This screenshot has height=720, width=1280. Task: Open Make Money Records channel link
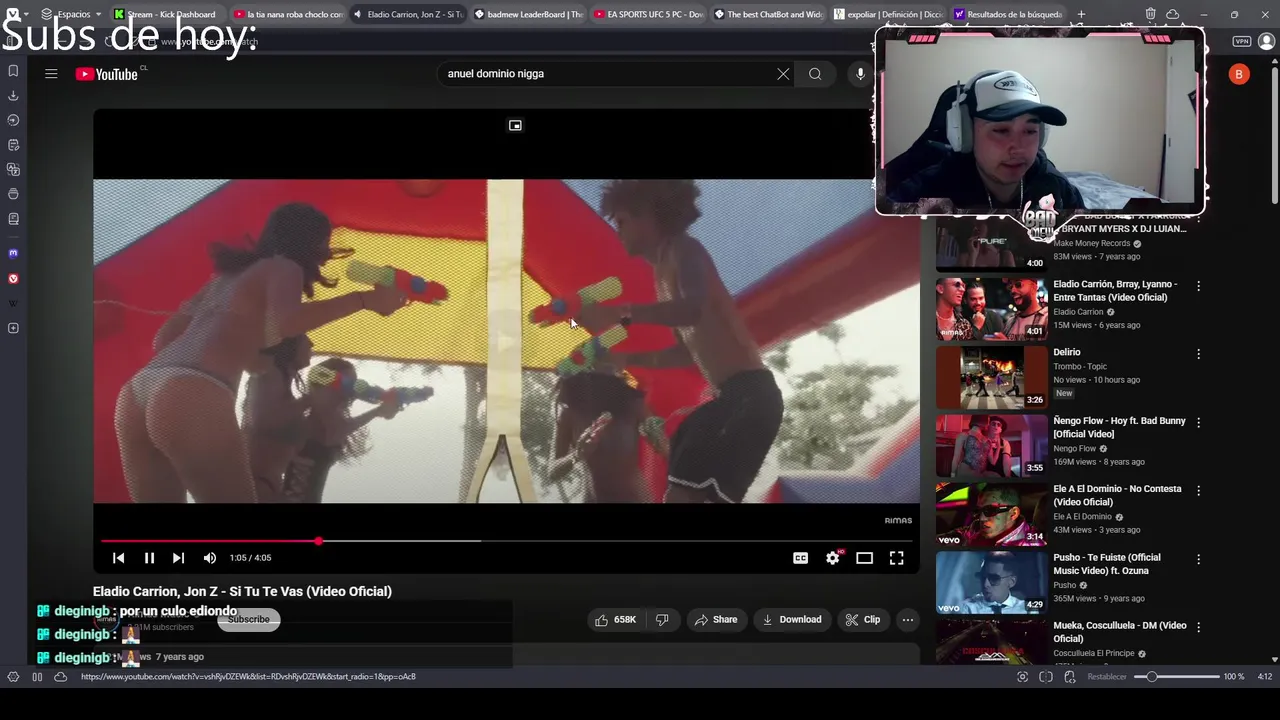(1091, 243)
